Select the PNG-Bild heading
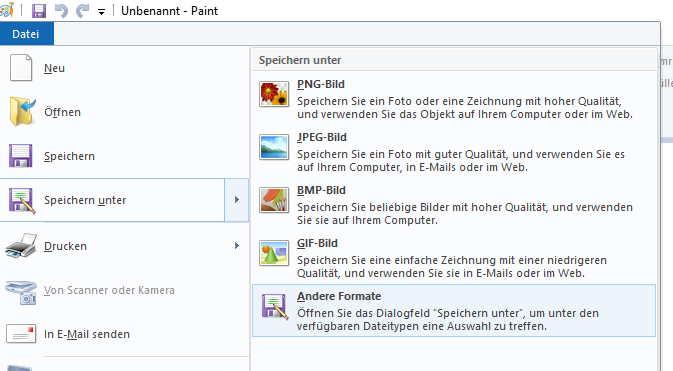The image size is (673, 371). point(321,84)
